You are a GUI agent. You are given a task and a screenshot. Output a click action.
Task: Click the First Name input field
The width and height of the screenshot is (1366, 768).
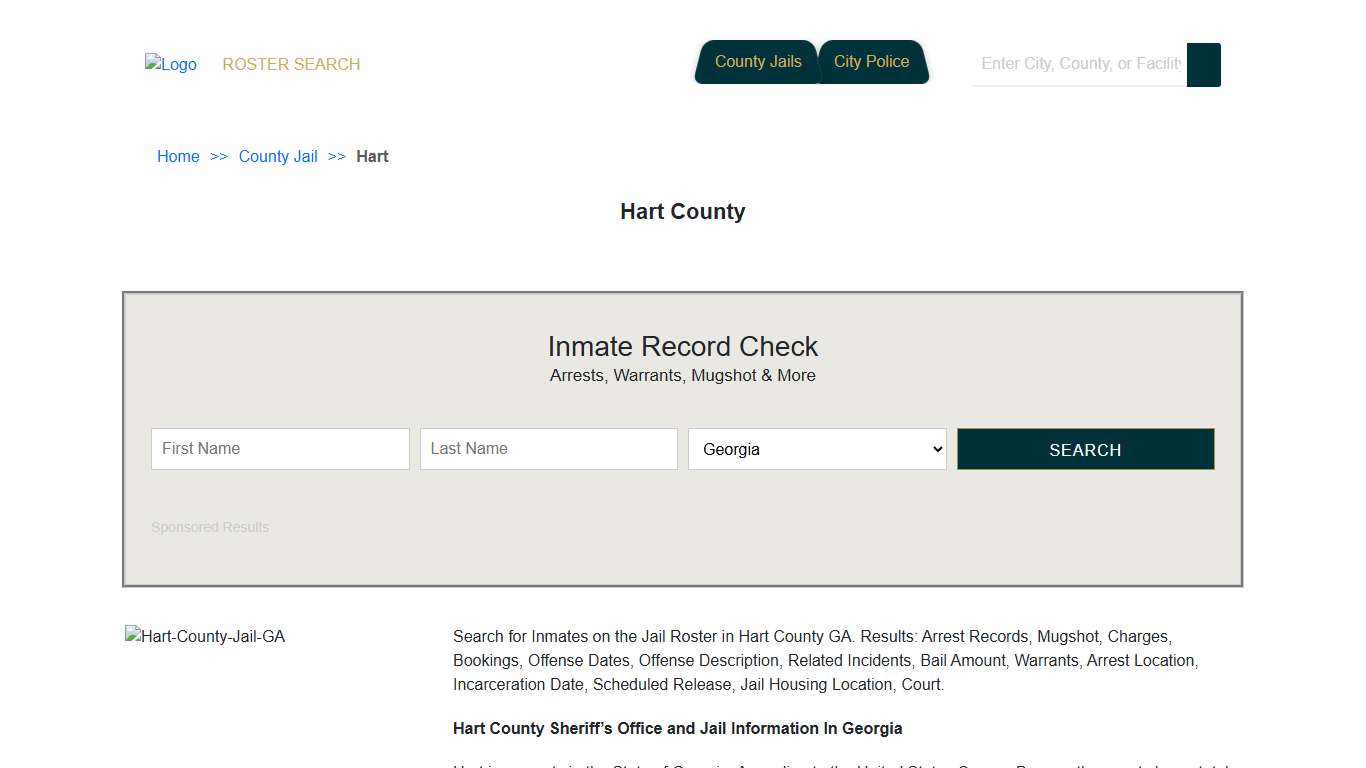pos(280,448)
